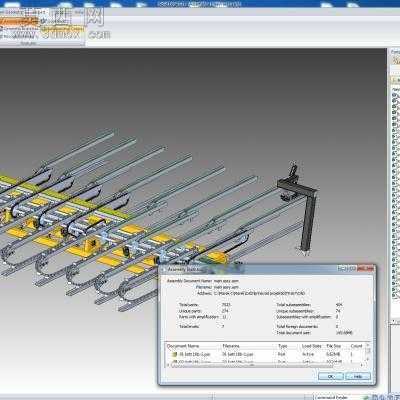The width and height of the screenshot is (400, 400).
Task: Click the 'Active' load state cell
Action: tap(308, 354)
